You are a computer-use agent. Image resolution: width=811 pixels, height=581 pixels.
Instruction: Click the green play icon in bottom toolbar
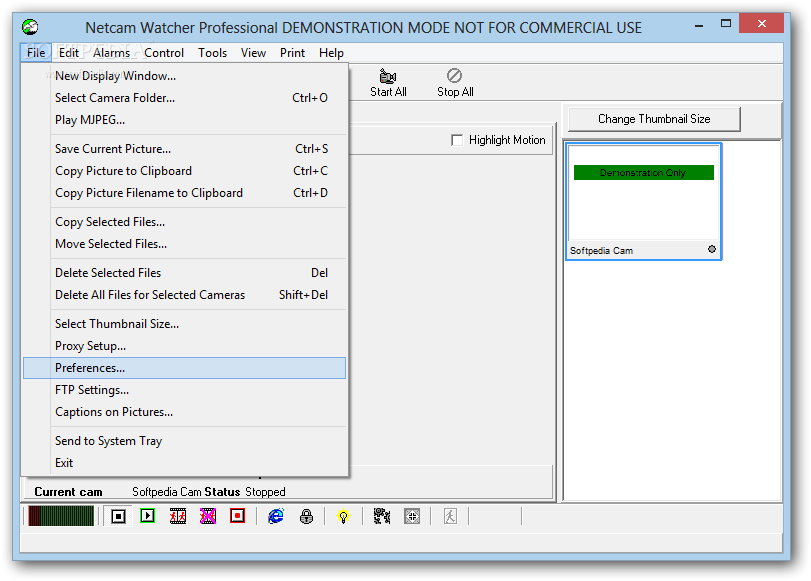point(148,516)
